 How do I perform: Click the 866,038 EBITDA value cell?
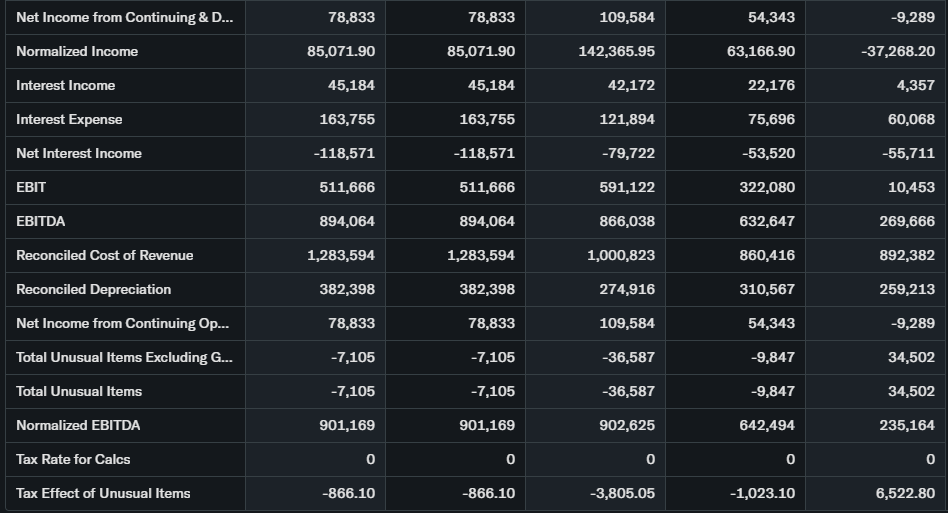(626, 221)
